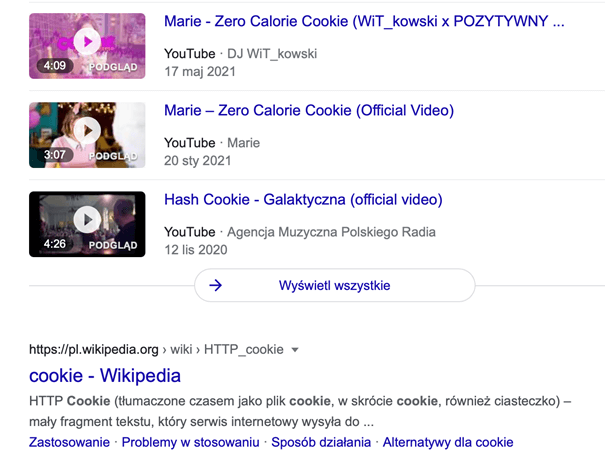Image resolution: width=605 pixels, height=472 pixels.
Task: Click the 4:09 duration badge
Action: coord(53,66)
